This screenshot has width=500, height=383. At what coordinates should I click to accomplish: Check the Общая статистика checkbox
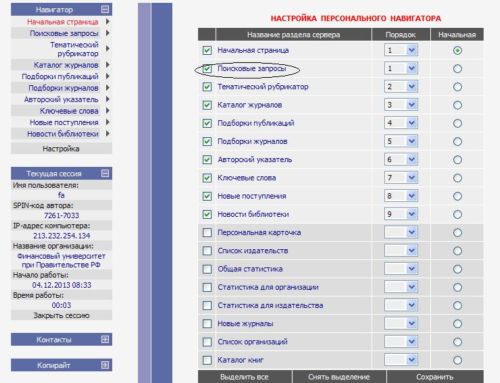click(207, 269)
